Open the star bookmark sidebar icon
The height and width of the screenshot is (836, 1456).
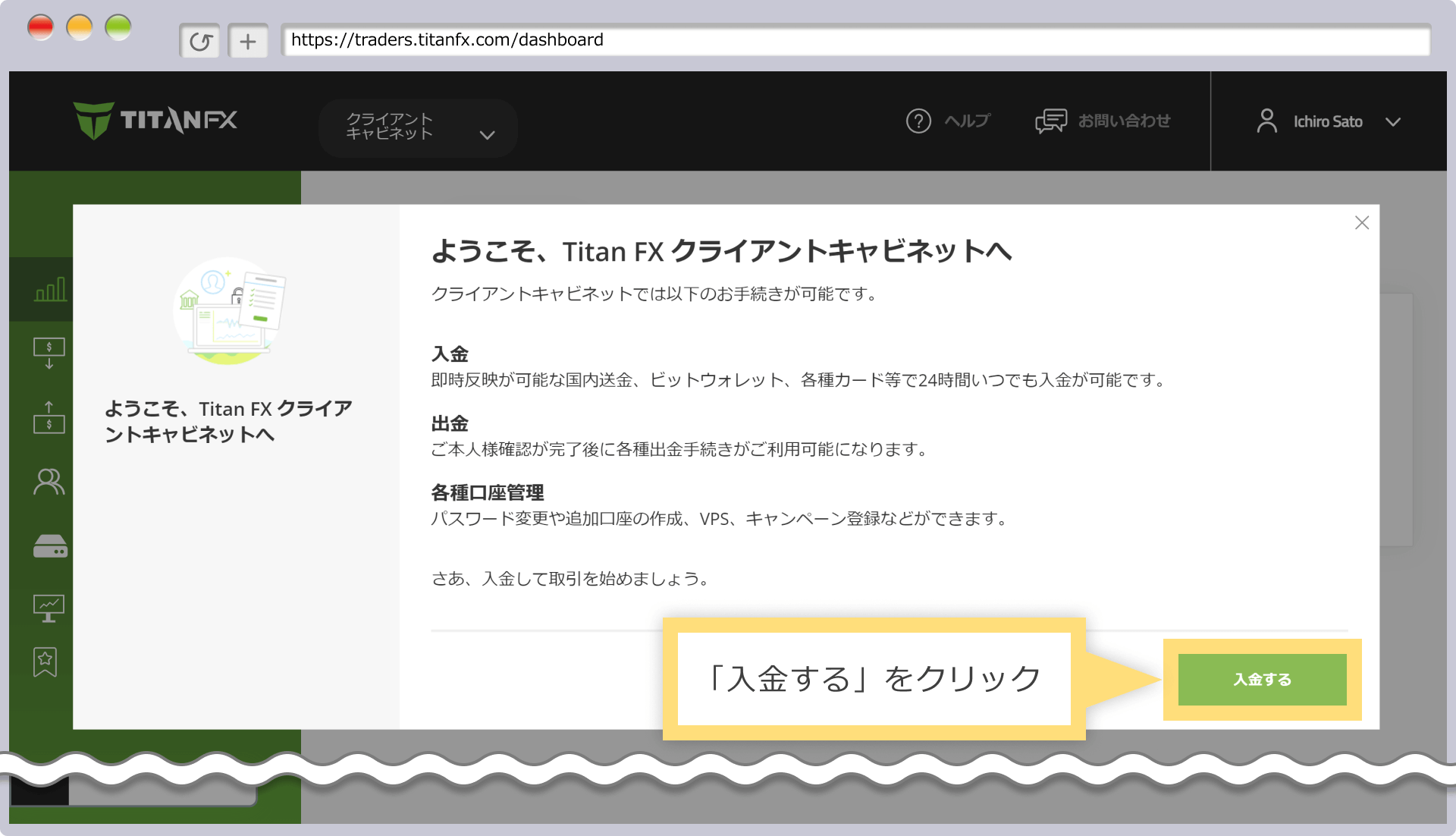[45, 662]
